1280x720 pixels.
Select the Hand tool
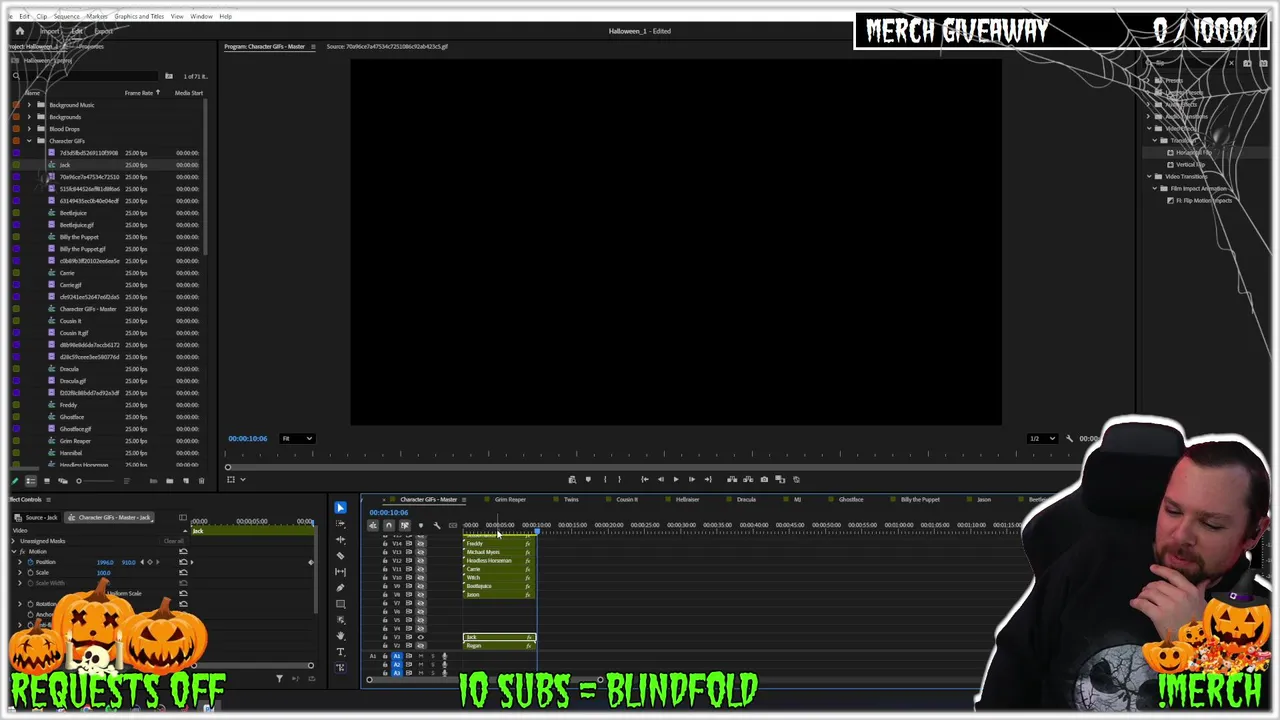pyautogui.click(x=340, y=636)
